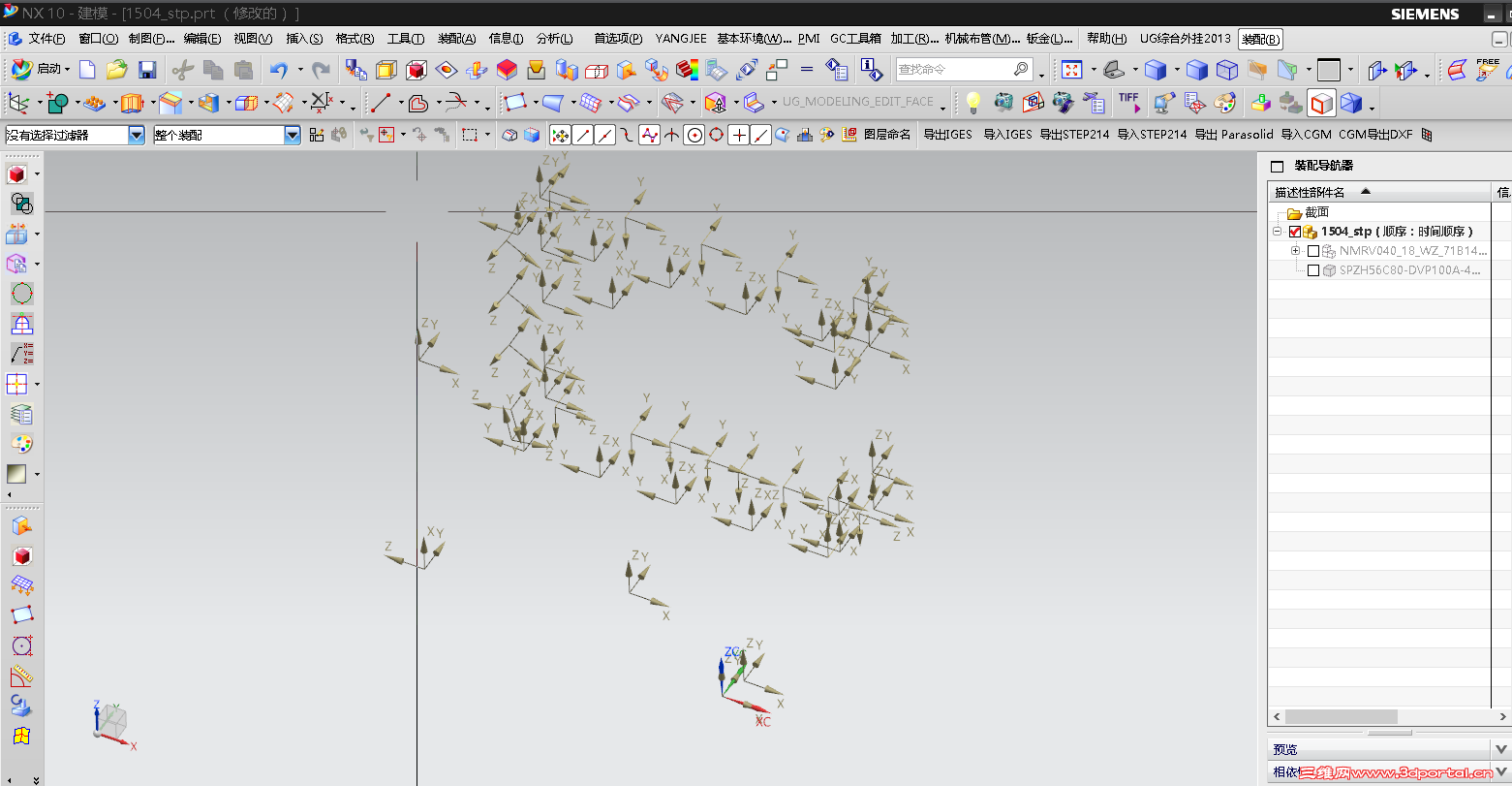Open the Undo history dropdown arrow
This screenshot has height=786, width=1512.
pos(299,69)
